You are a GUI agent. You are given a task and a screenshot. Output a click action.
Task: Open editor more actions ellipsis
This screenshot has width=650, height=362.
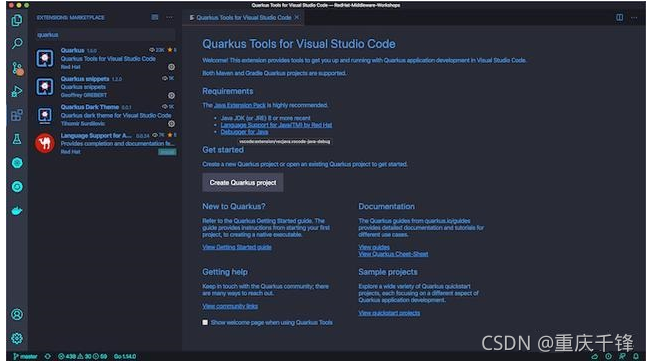(634, 17)
